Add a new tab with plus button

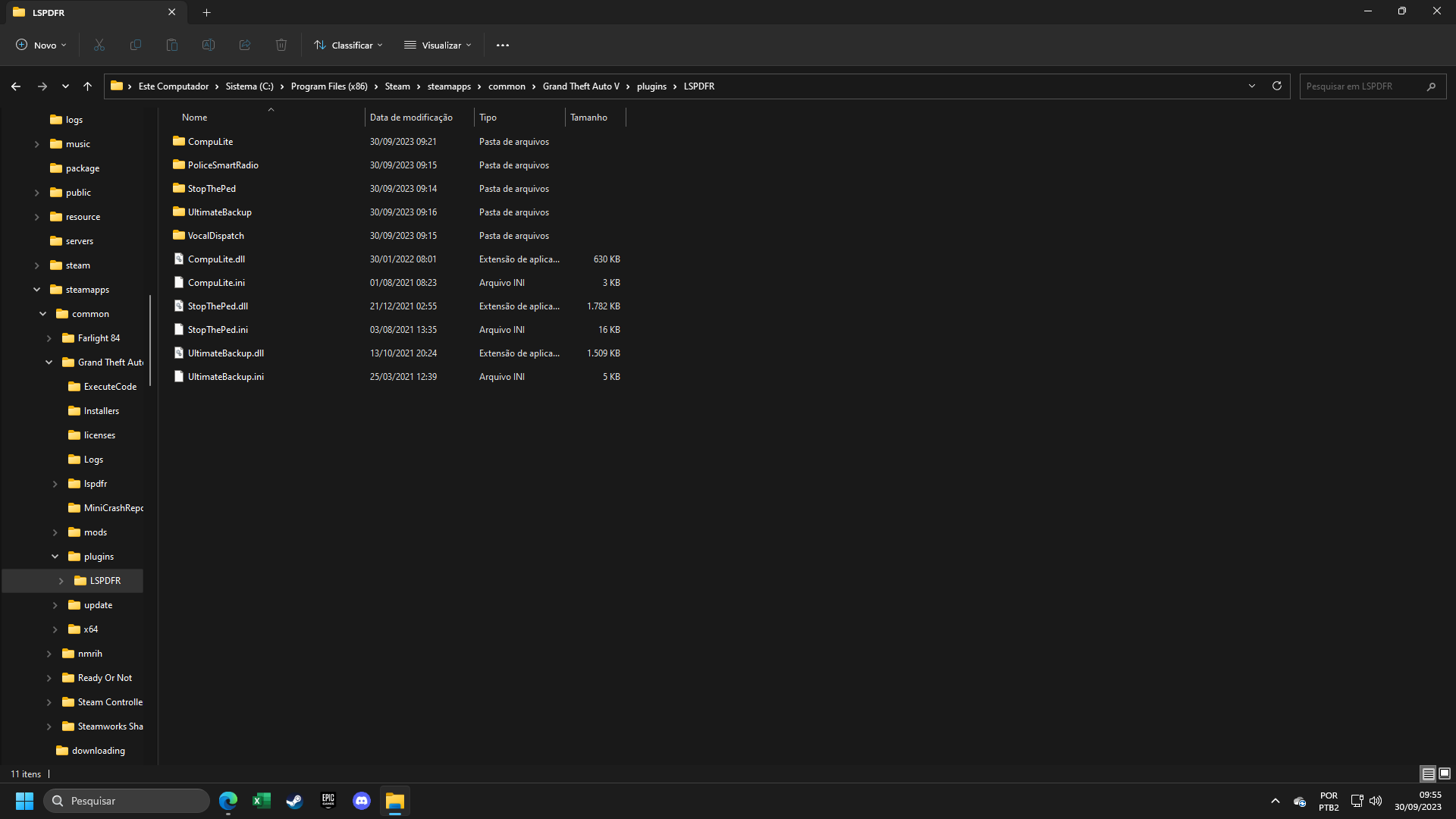pyautogui.click(x=206, y=12)
